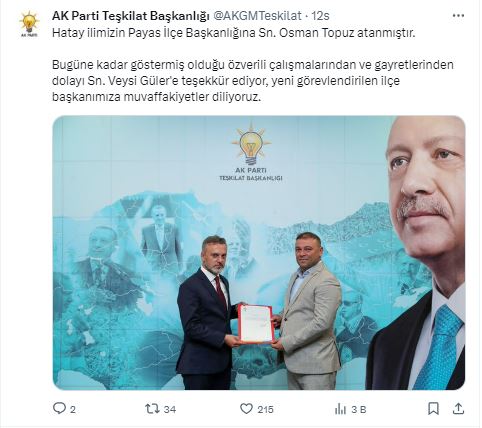View analytics via bar chart icon
482x428 pixels.
pyautogui.click(x=340, y=409)
